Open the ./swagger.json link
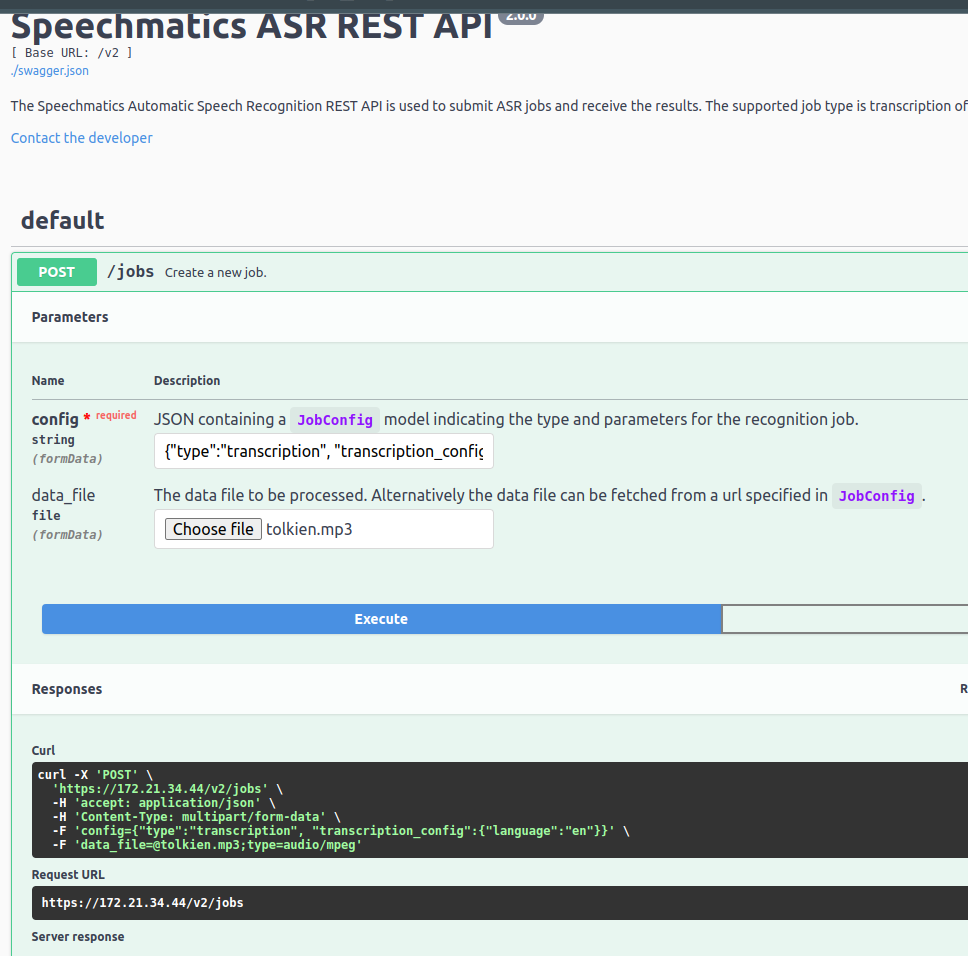This screenshot has height=956, width=968. tap(49, 71)
